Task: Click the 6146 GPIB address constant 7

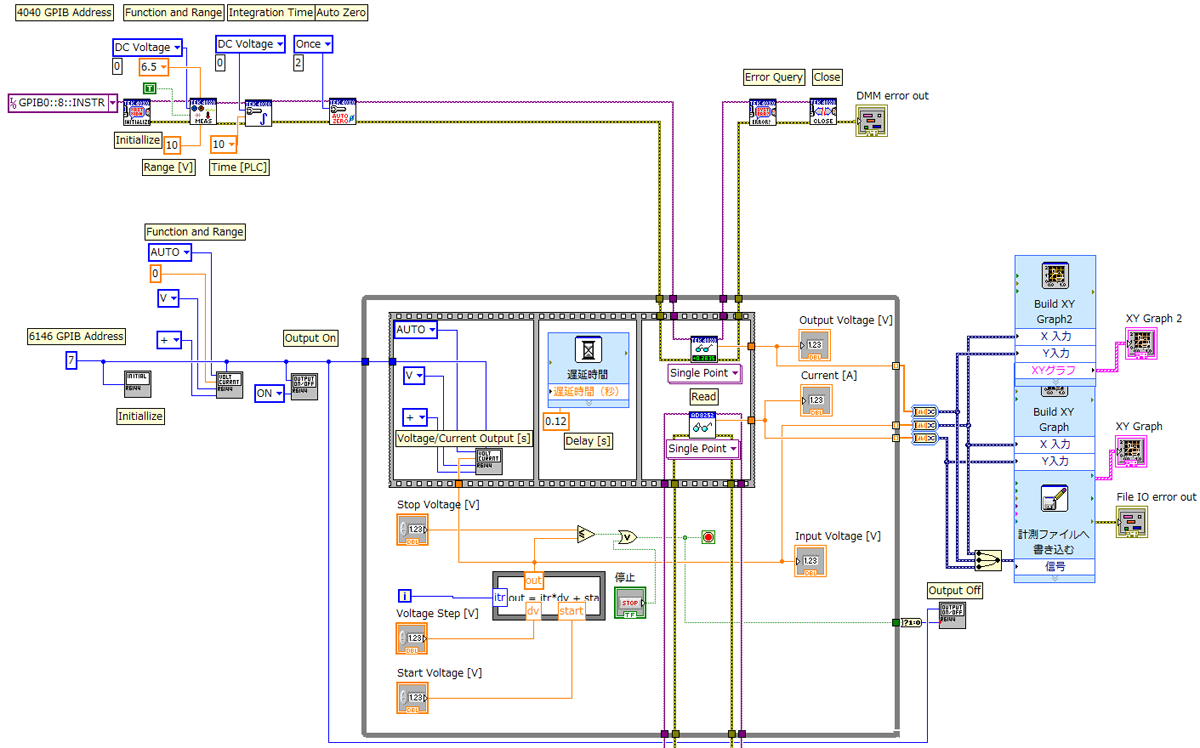Action: 71,361
